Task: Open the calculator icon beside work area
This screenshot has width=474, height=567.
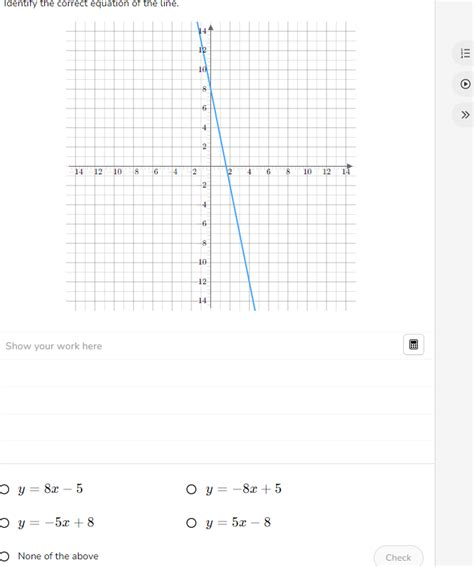Action: pos(413,345)
